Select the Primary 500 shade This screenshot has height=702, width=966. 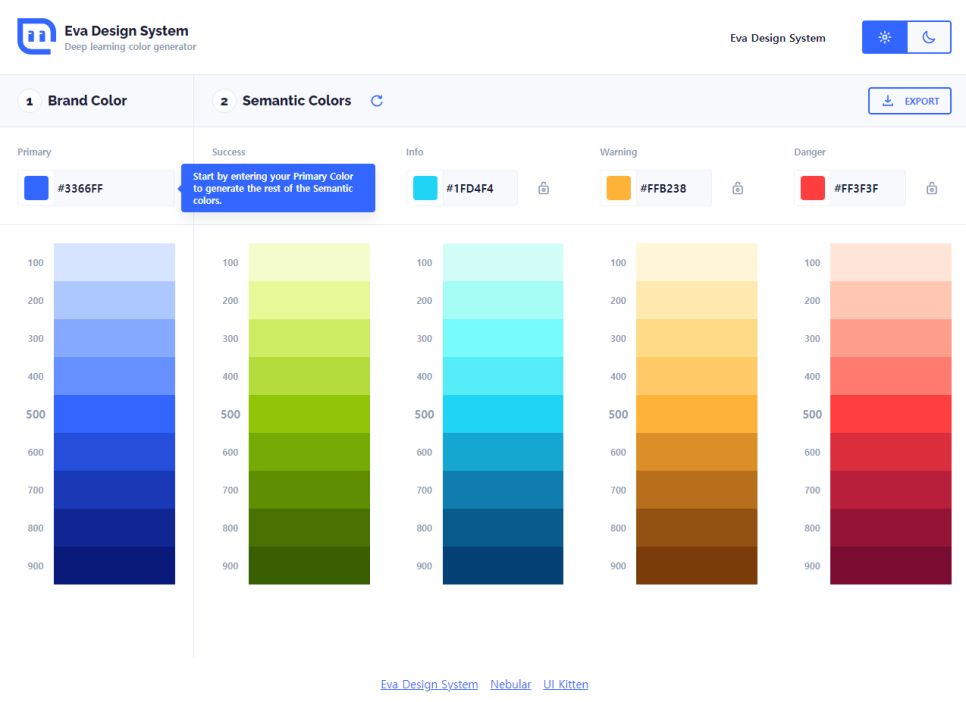(x=115, y=414)
